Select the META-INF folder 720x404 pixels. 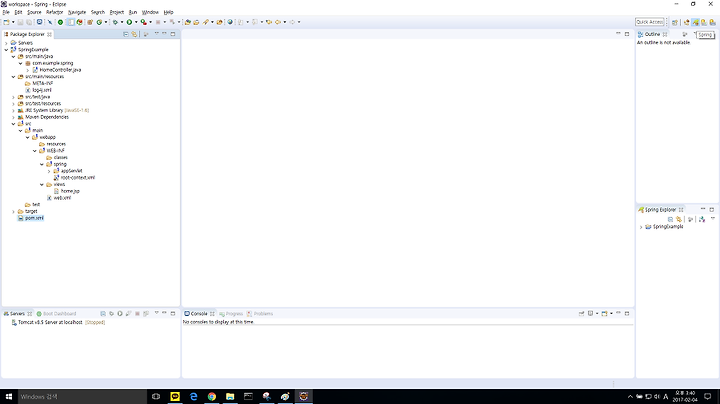point(42,84)
